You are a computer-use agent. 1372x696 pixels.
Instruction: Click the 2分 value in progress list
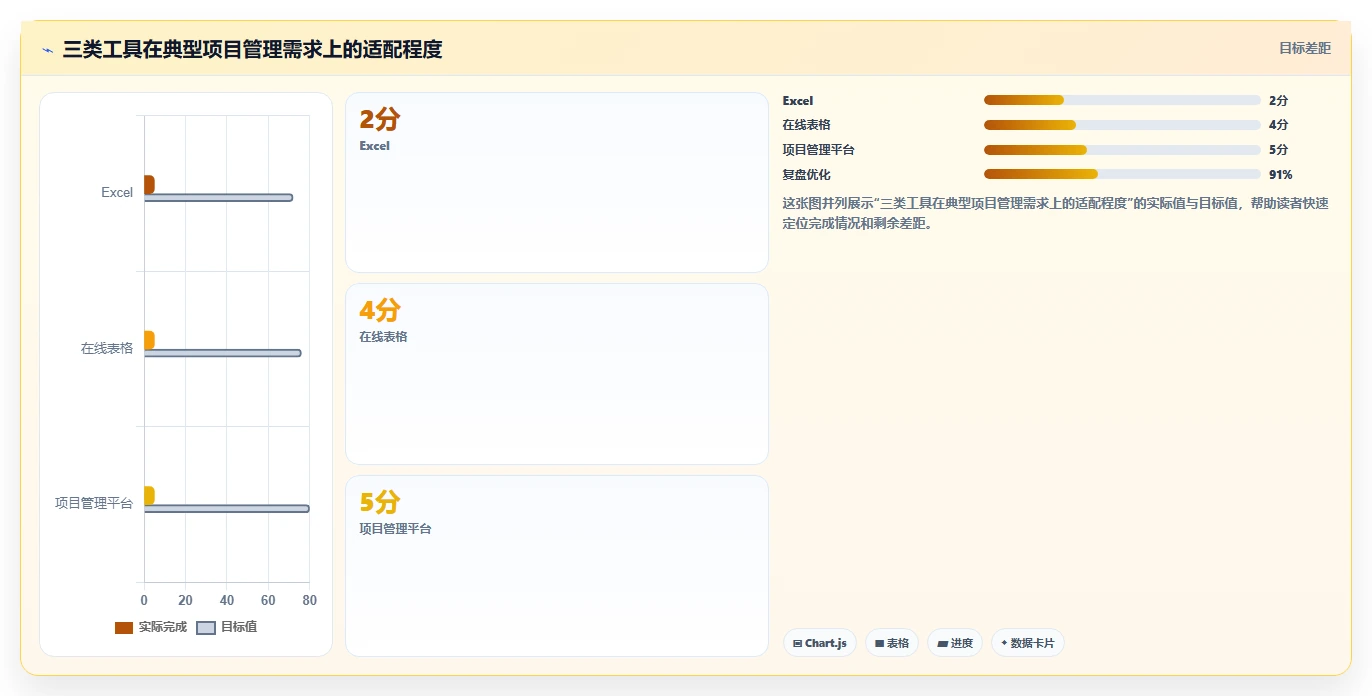pyautogui.click(x=1278, y=101)
